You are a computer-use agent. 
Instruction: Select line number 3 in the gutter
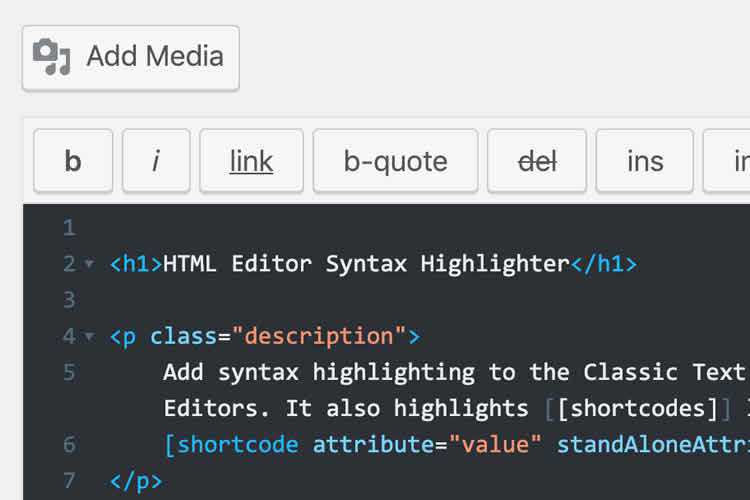click(x=69, y=300)
